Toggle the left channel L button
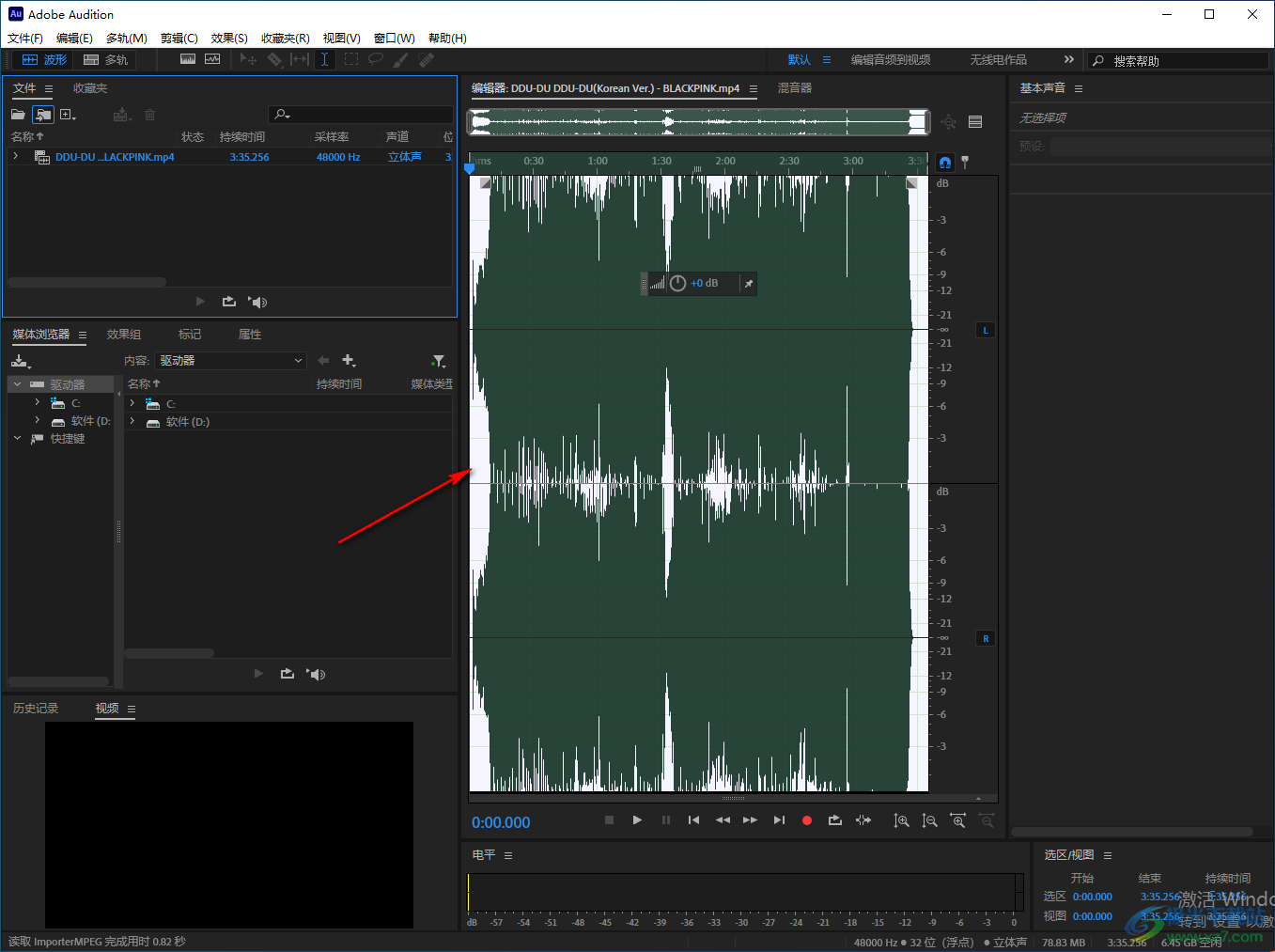The height and width of the screenshot is (952, 1275). (x=986, y=330)
